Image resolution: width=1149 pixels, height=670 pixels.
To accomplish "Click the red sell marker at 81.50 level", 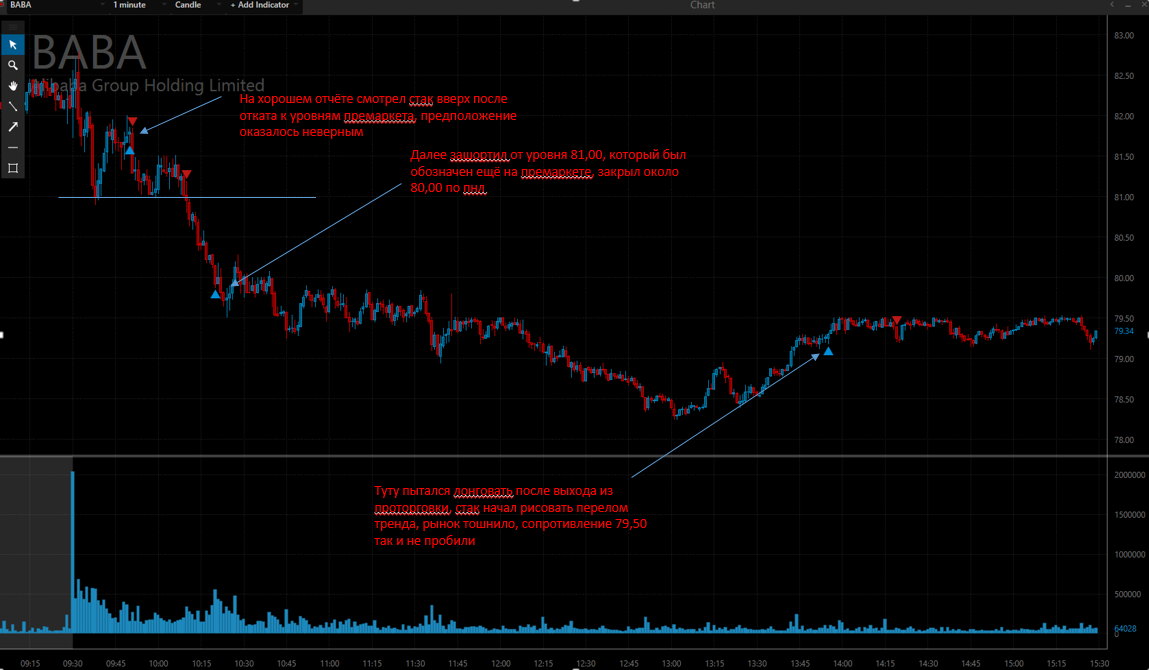I will 187,174.
